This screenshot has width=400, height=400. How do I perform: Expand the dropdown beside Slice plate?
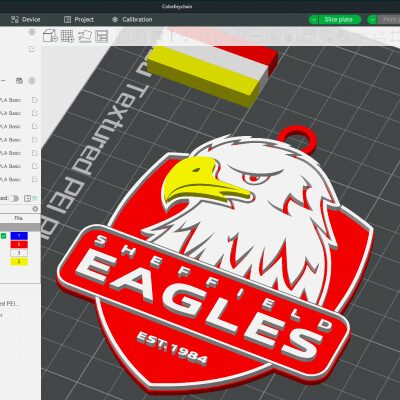click(x=314, y=20)
